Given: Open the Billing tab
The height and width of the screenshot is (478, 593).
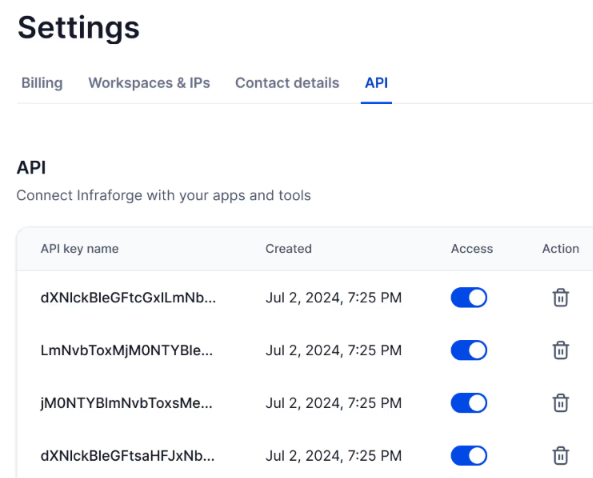Looking at the screenshot, I should pos(42,83).
